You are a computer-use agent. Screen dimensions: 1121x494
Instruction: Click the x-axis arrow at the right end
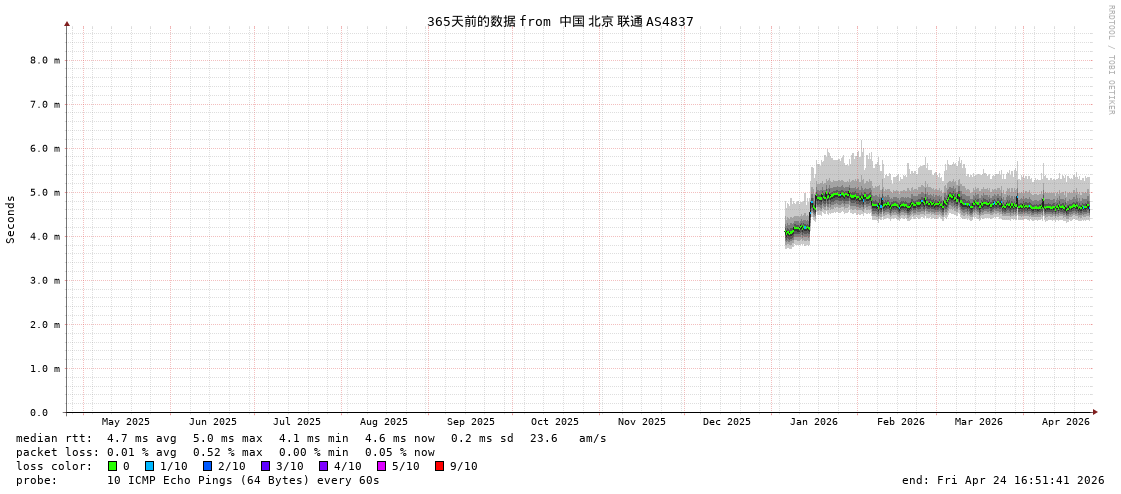pyautogui.click(x=1095, y=412)
